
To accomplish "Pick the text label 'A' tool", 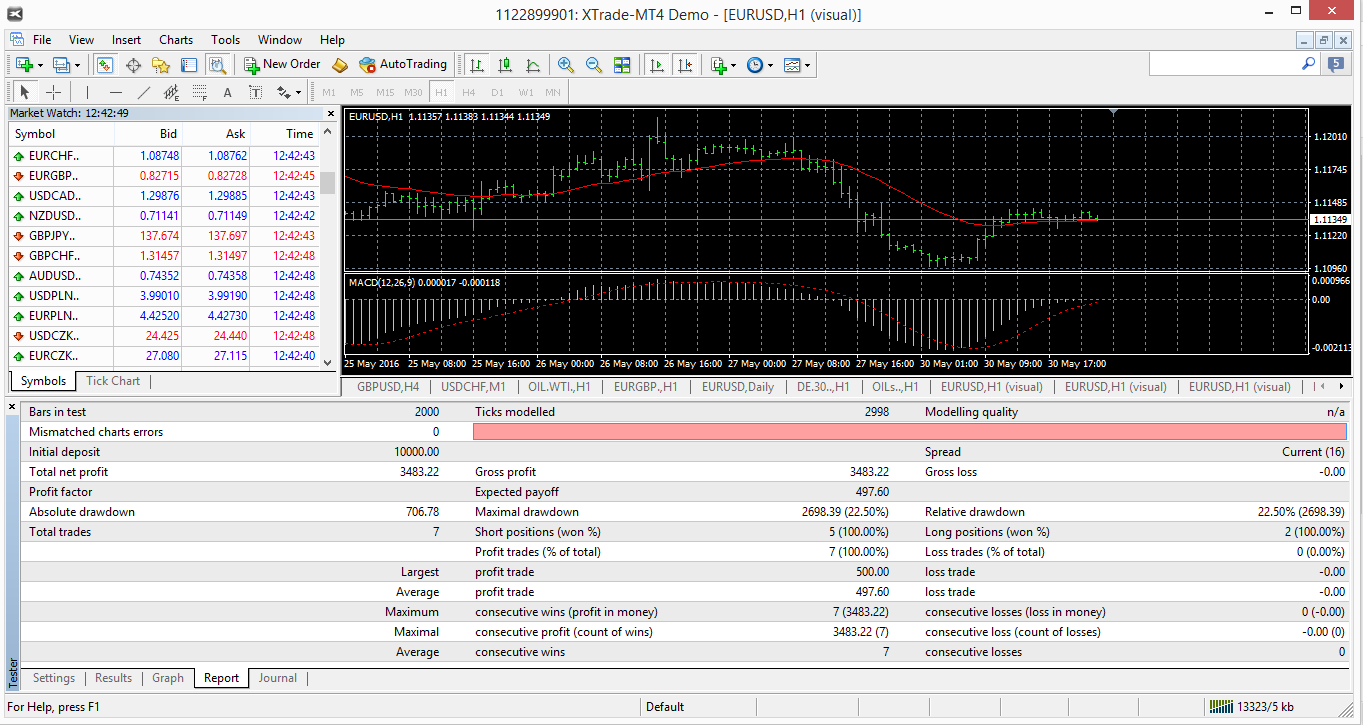I will click(227, 93).
